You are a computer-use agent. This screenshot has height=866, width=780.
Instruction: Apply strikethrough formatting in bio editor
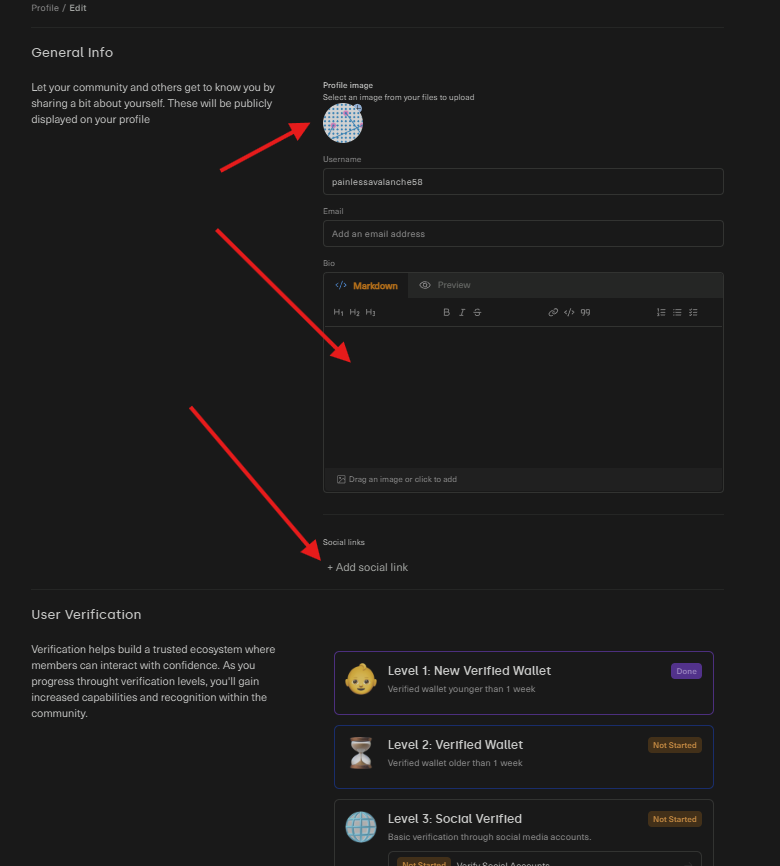point(477,313)
